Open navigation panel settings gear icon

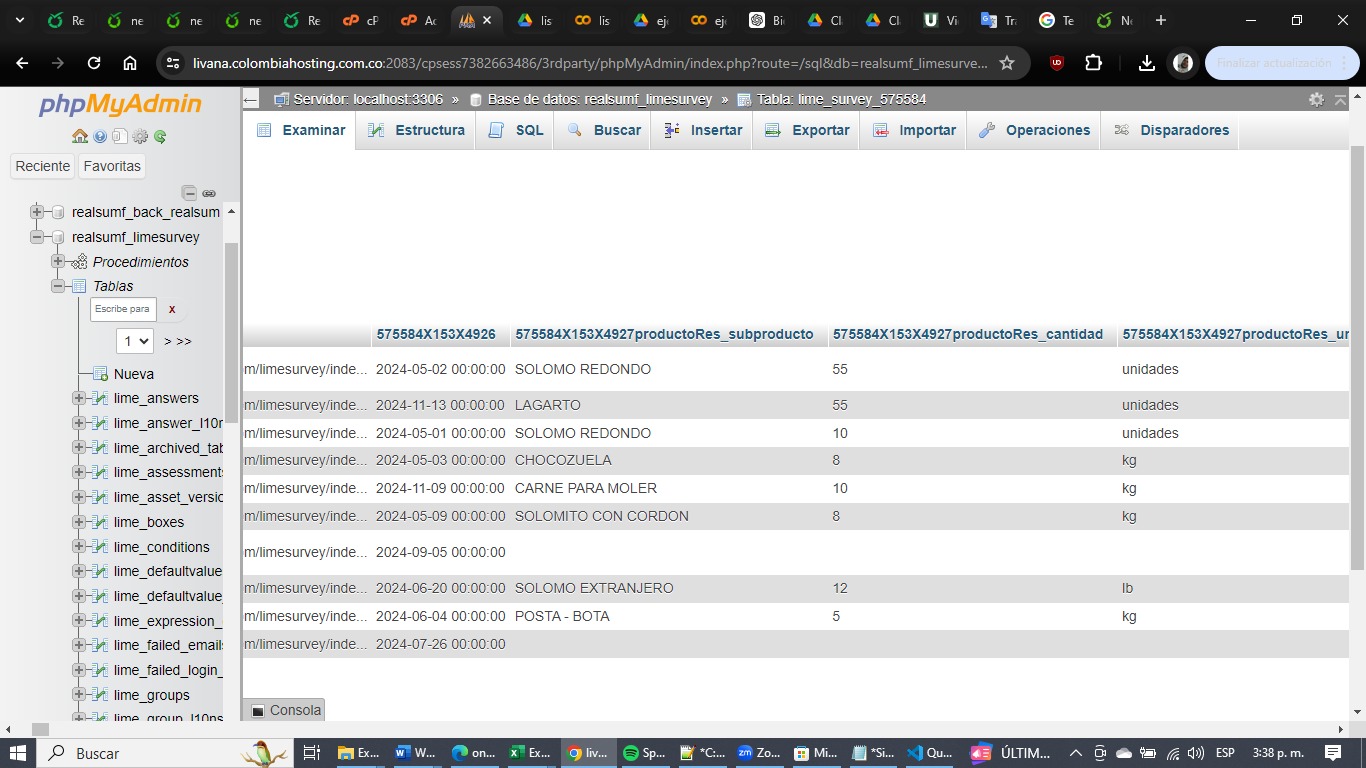coord(140,136)
